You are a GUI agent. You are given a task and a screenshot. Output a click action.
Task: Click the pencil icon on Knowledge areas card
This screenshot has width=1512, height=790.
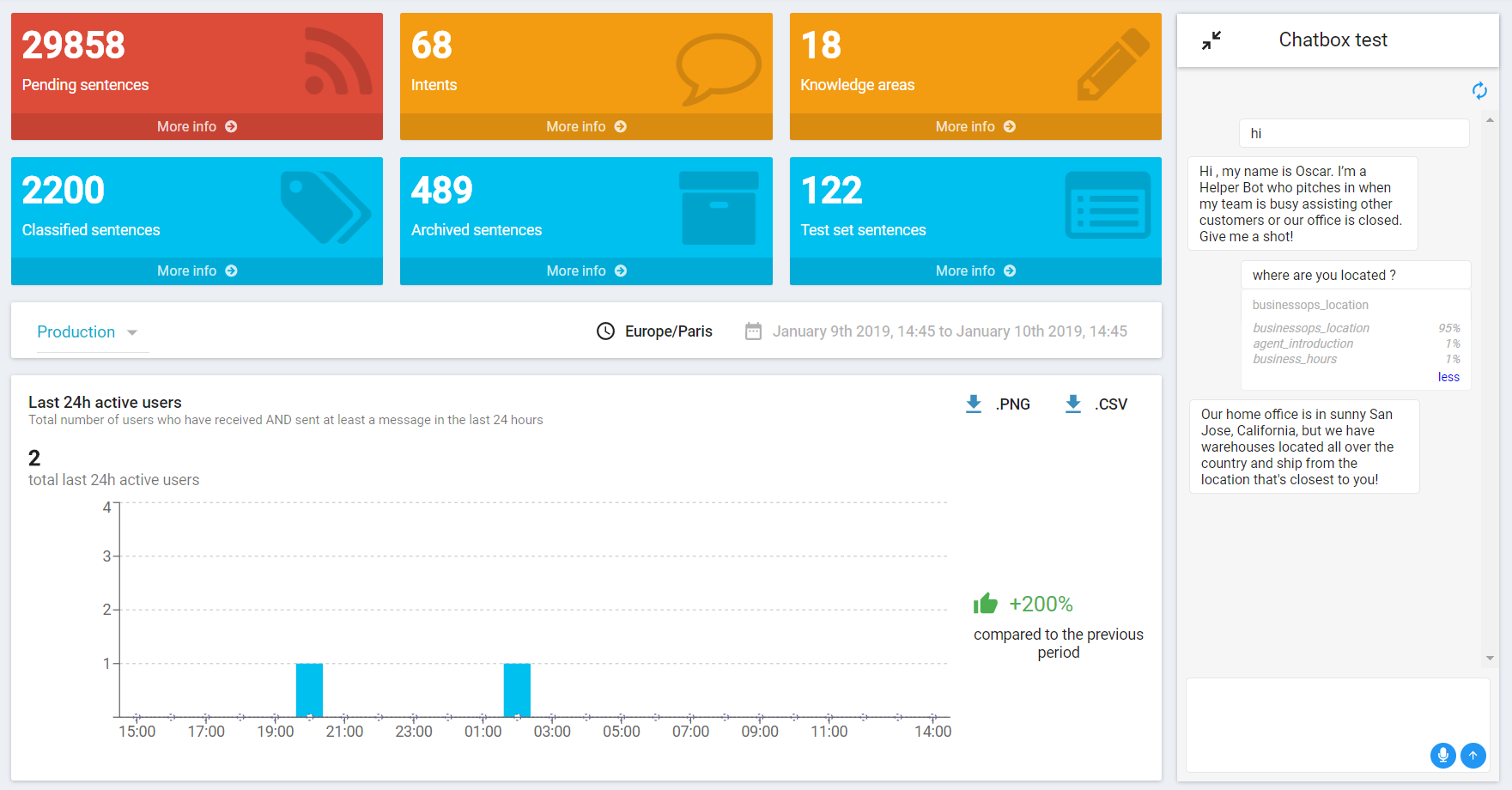point(1113,64)
